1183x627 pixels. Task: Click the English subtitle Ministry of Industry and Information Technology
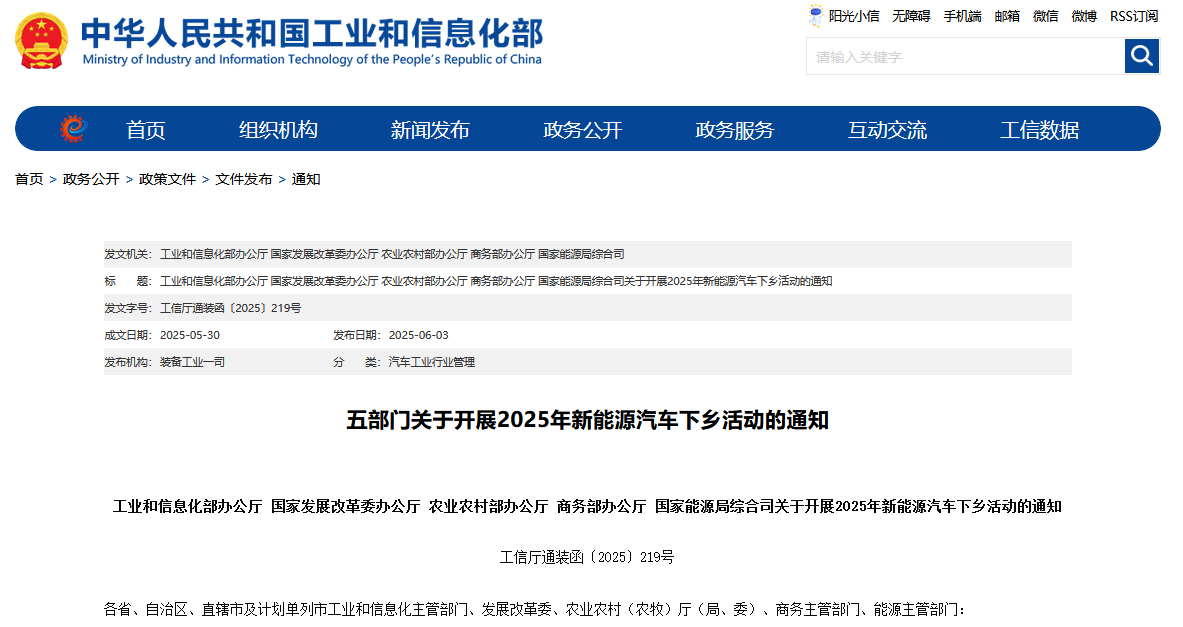(x=312, y=60)
